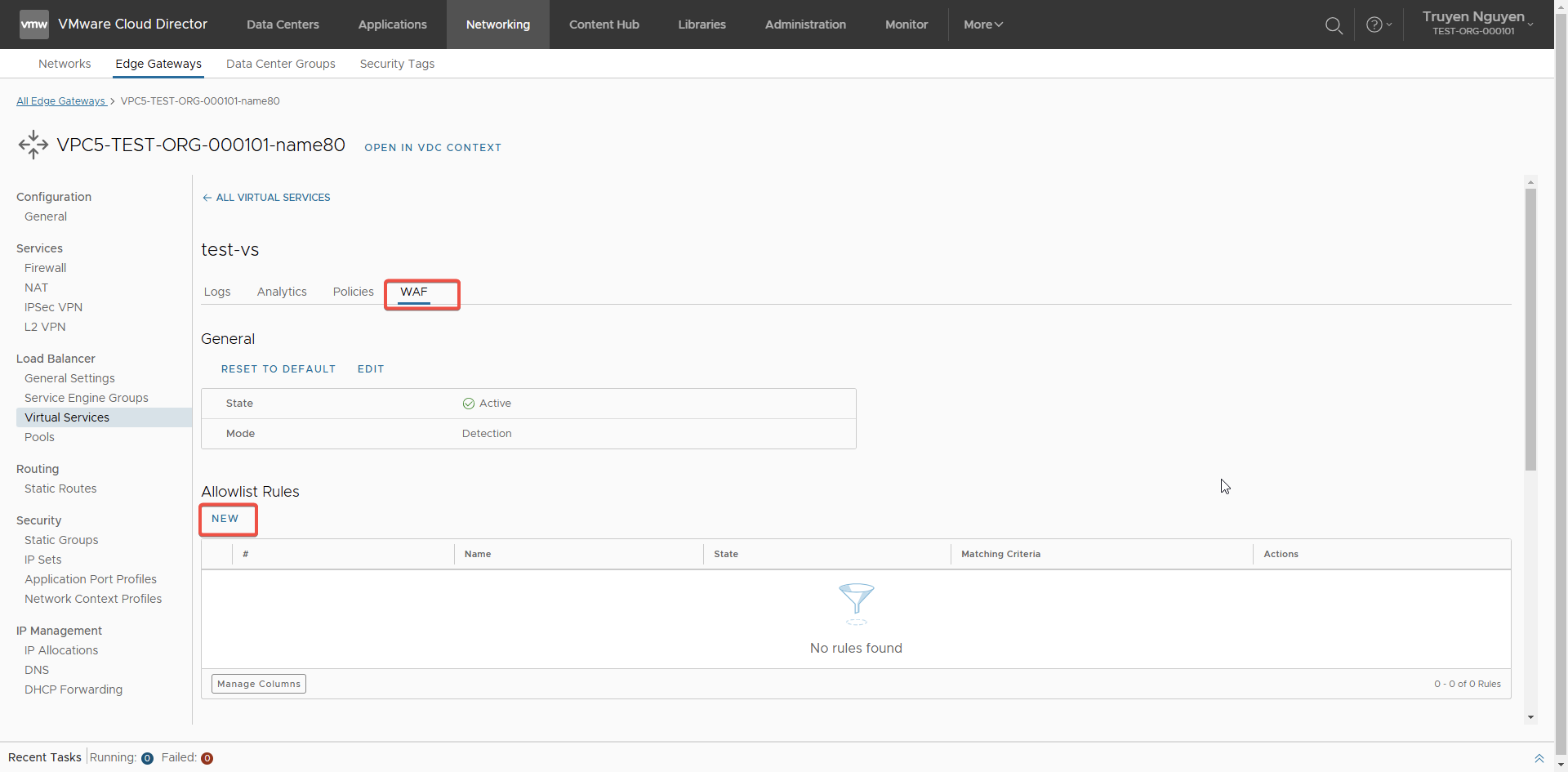
Task: Click the Running tasks count badge
Action: (x=147, y=758)
